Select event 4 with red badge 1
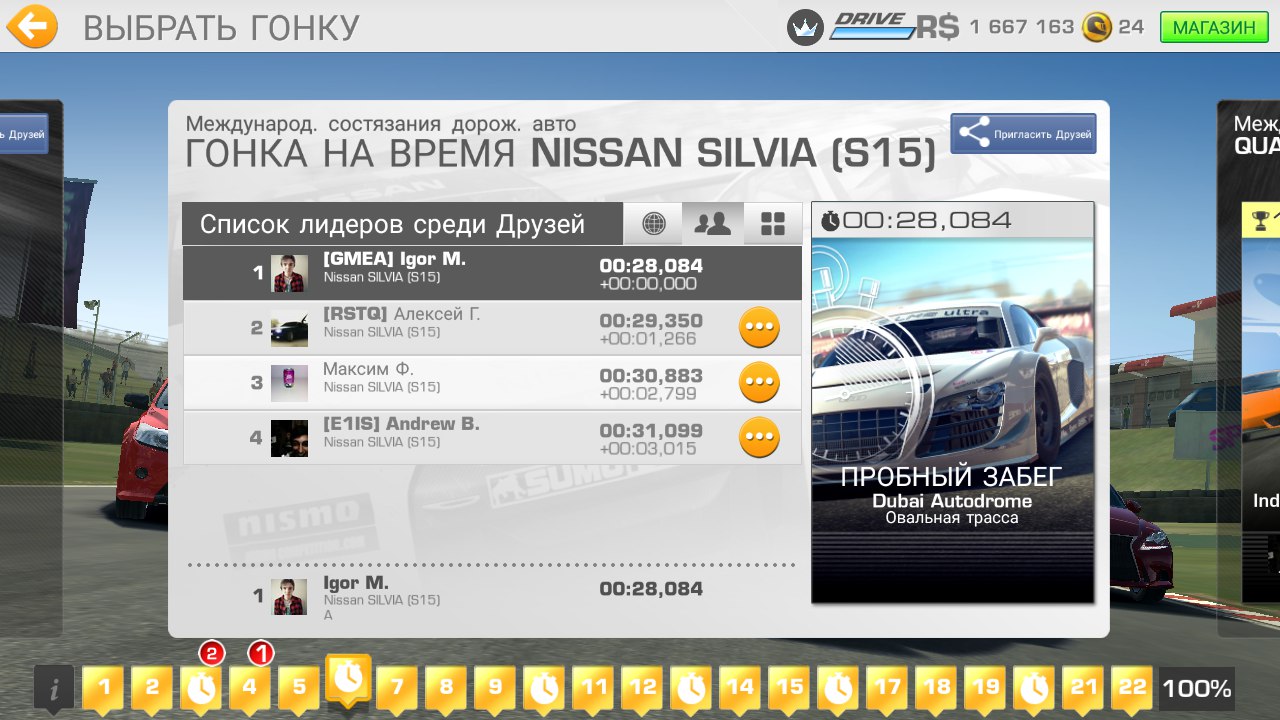The image size is (1280, 720). point(250,688)
